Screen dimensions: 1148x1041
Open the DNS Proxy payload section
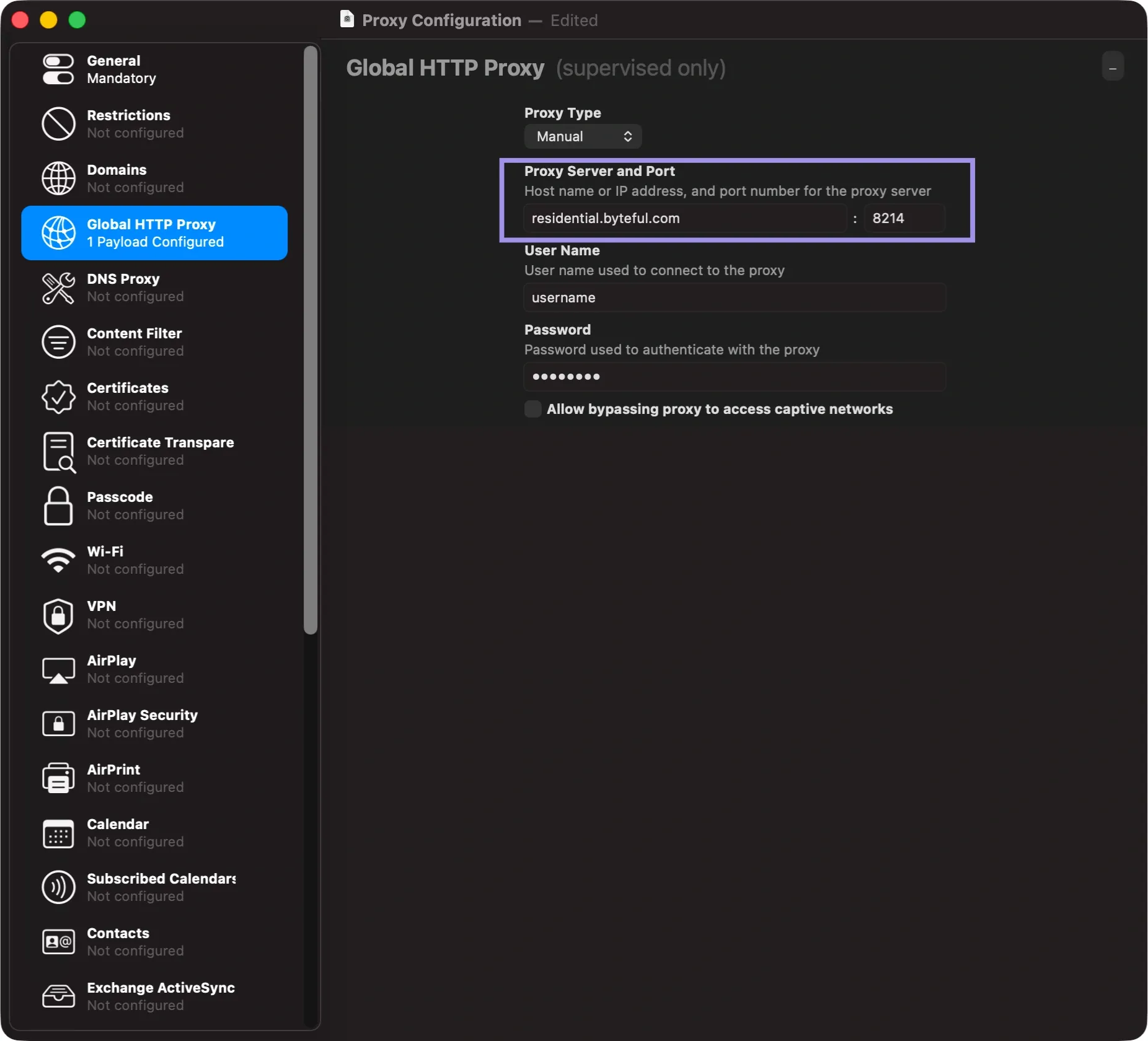click(154, 288)
